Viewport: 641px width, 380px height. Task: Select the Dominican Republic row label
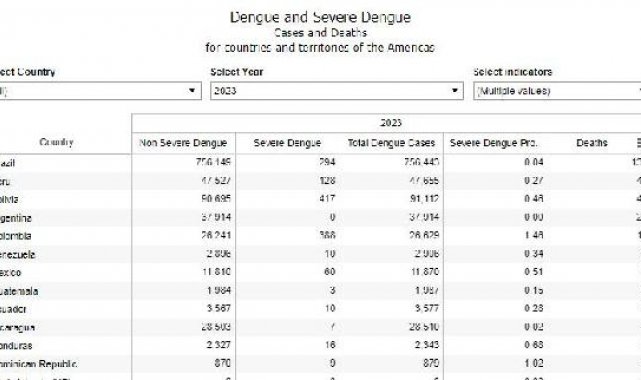pos(38,364)
